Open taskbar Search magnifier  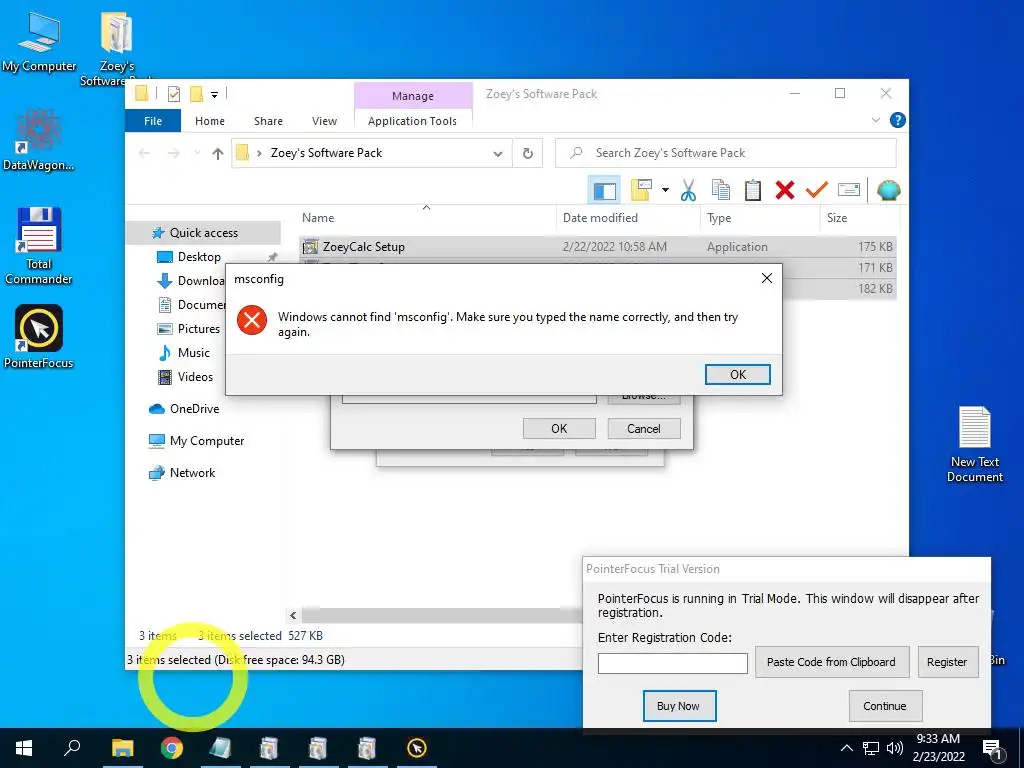click(x=72, y=747)
